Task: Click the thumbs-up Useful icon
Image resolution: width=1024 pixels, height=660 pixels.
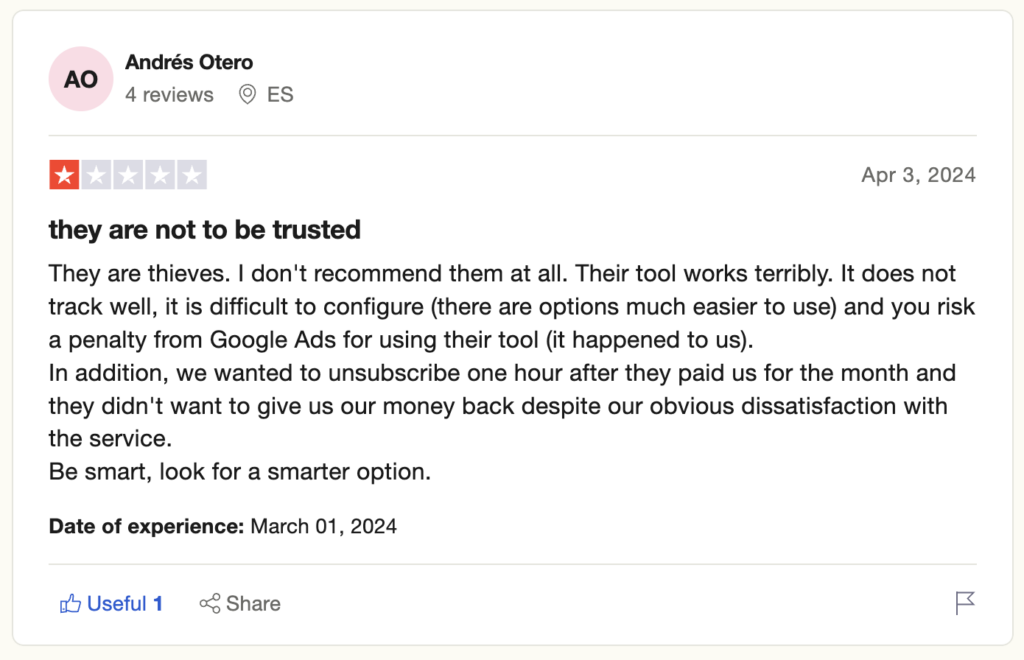Action: point(70,603)
